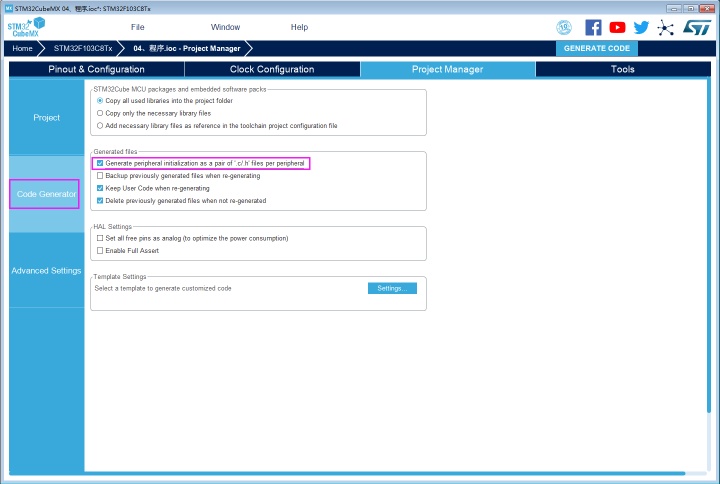720x484 pixels.
Task: Select Copy only the necessary library files
Action: pos(100,113)
